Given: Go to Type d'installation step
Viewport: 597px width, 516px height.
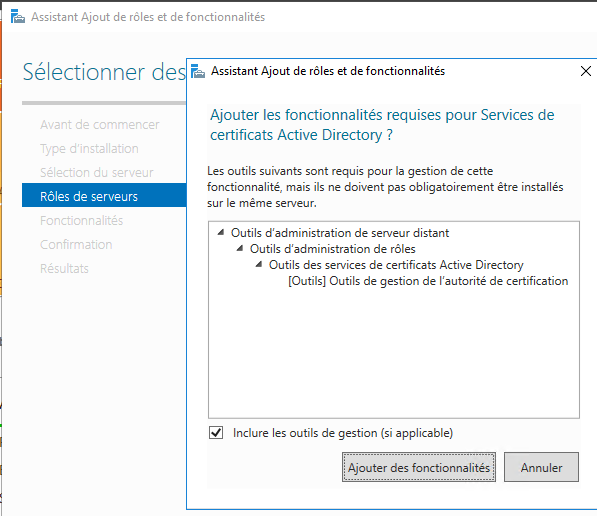Looking at the screenshot, I should point(89,149).
